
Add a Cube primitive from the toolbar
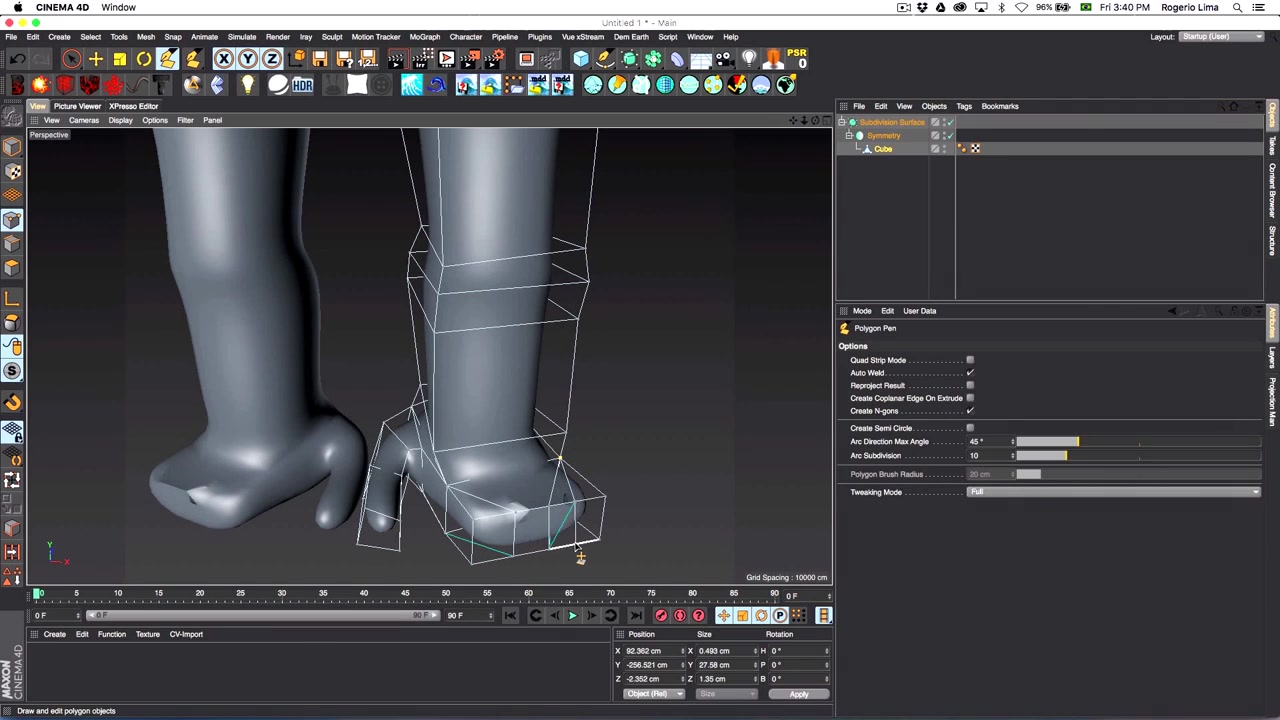pos(581,59)
